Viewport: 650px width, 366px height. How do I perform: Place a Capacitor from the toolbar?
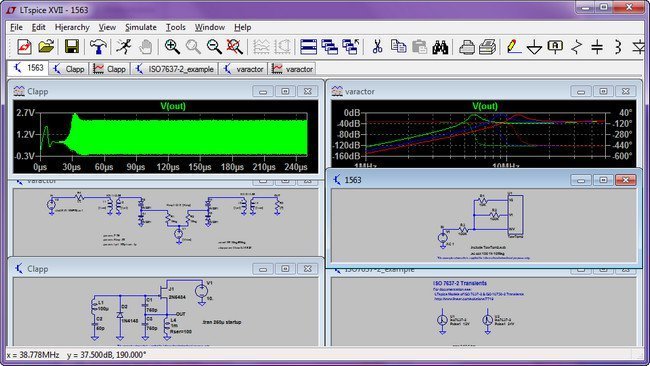(x=597, y=46)
